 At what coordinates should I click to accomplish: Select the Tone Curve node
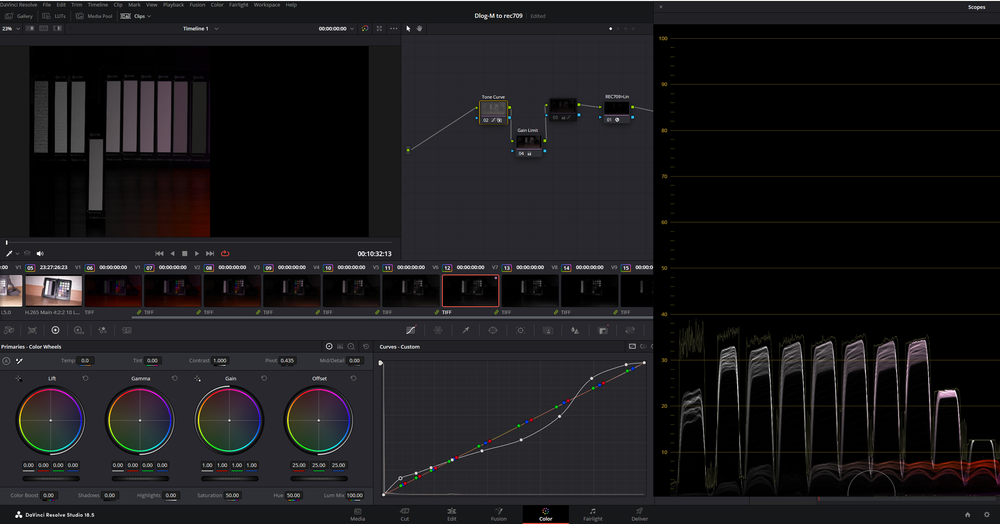(x=494, y=112)
